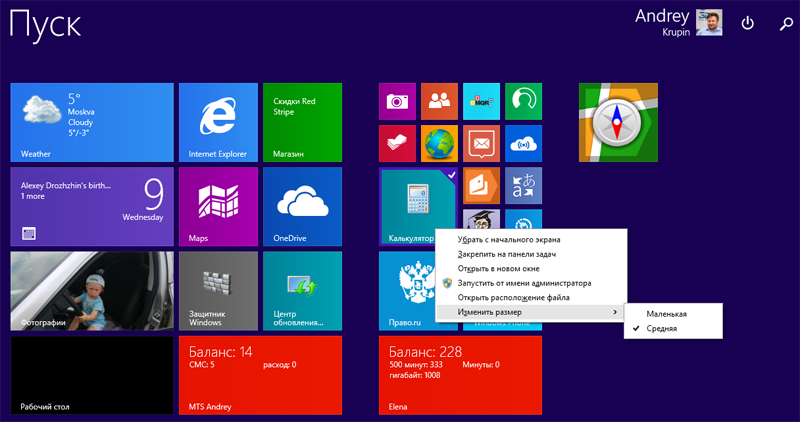Image resolution: width=800 pixels, height=422 pixels.
Task: Open the green circular-arc small tile
Action: coord(523,102)
